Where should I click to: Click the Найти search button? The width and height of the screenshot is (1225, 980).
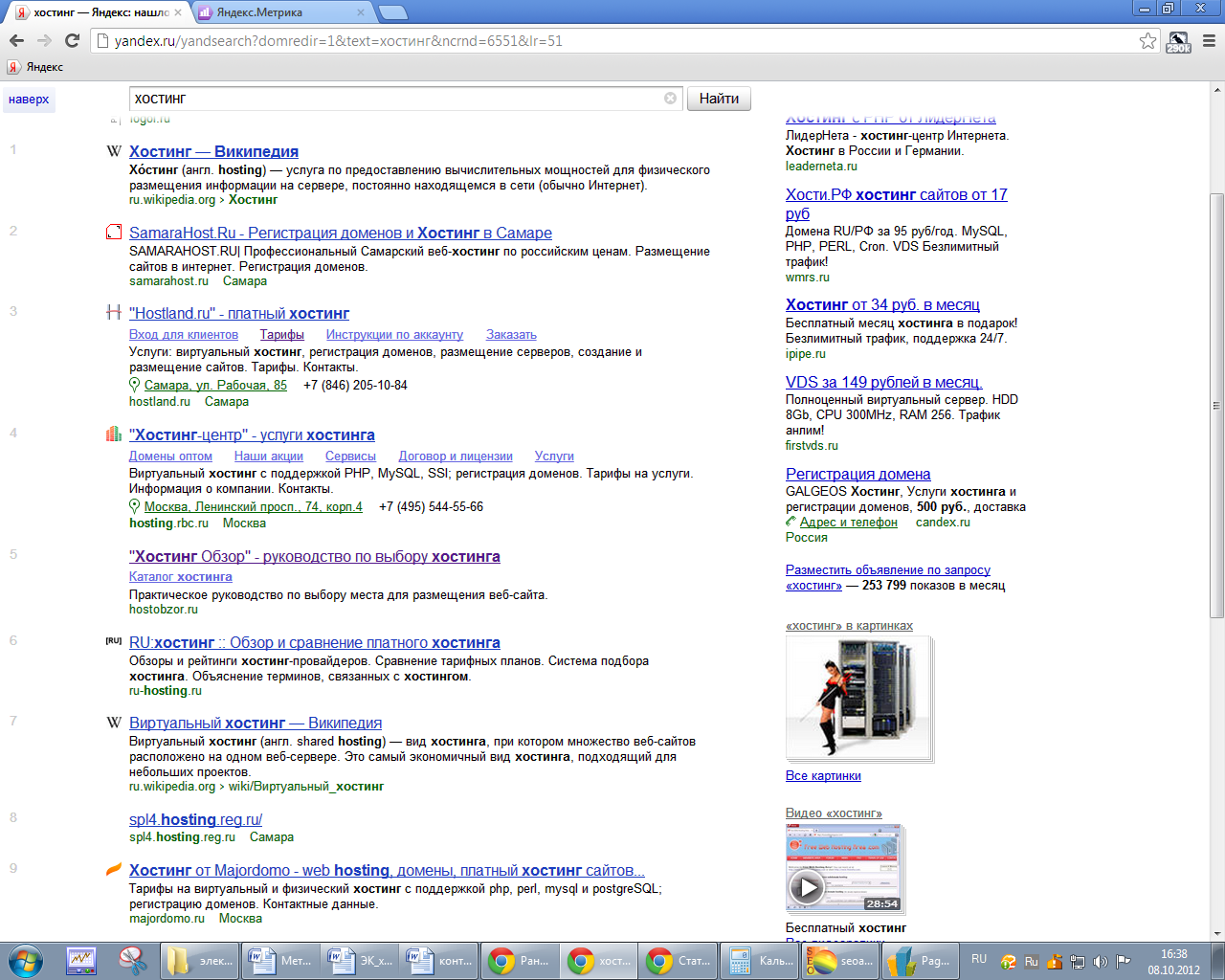point(719,99)
